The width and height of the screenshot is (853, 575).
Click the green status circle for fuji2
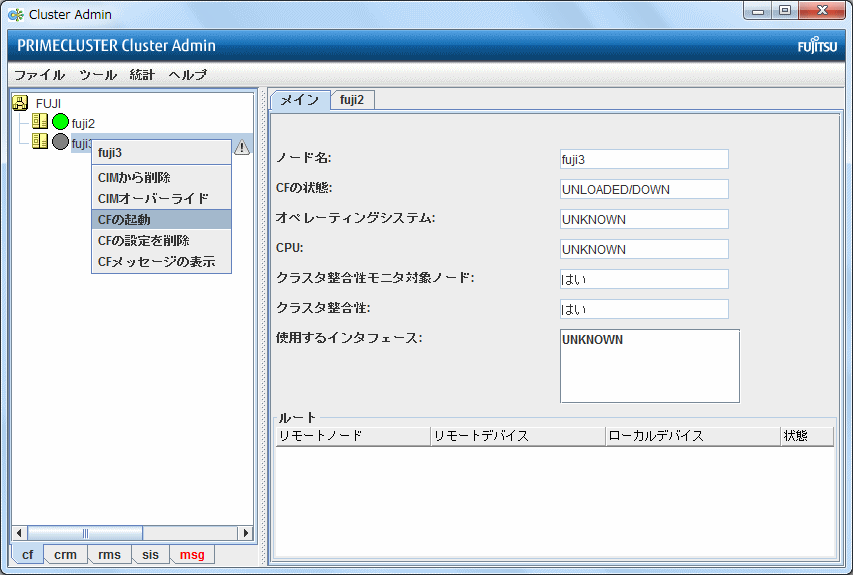60,122
